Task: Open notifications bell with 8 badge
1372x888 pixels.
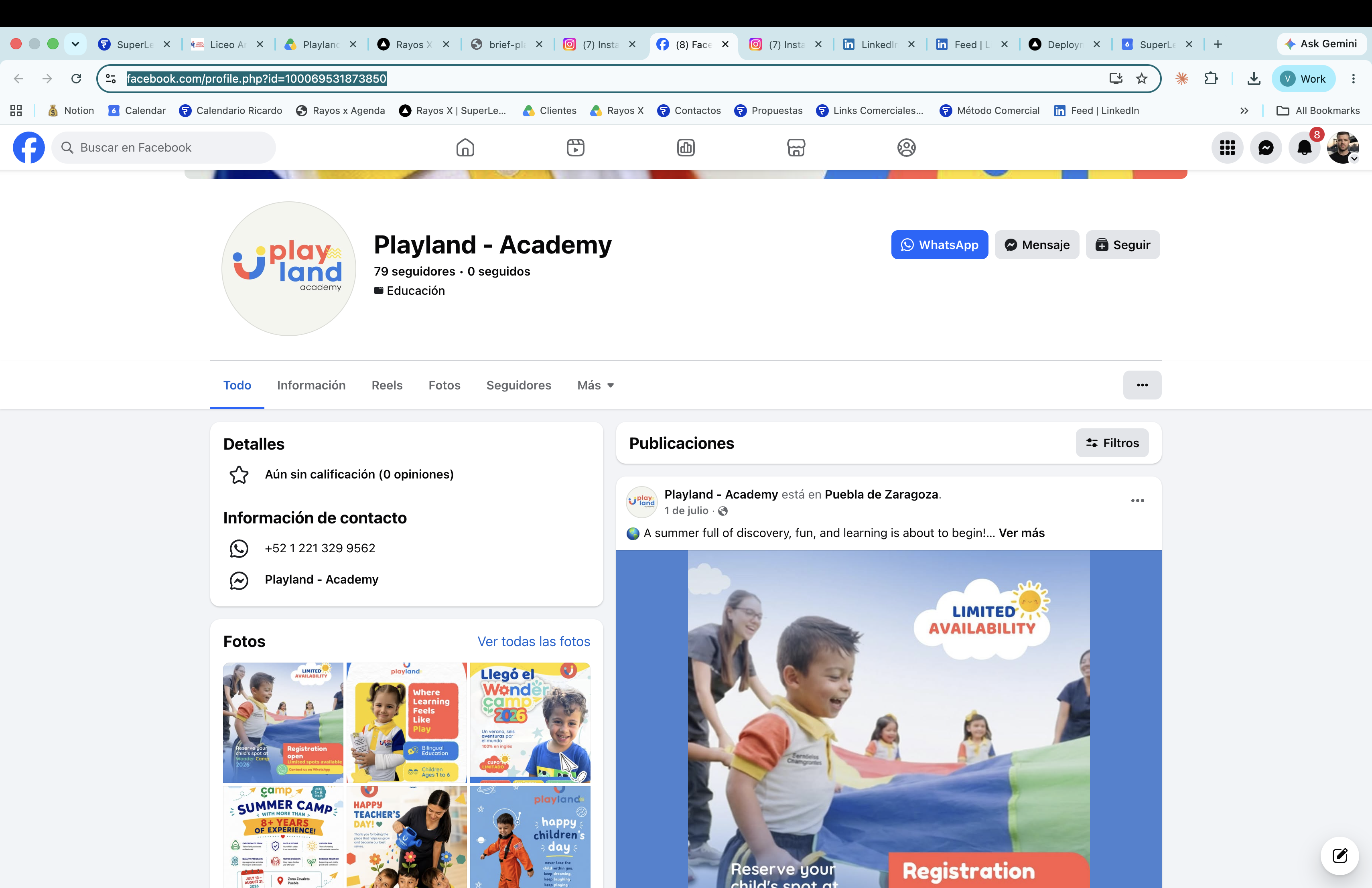Action: coord(1305,148)
